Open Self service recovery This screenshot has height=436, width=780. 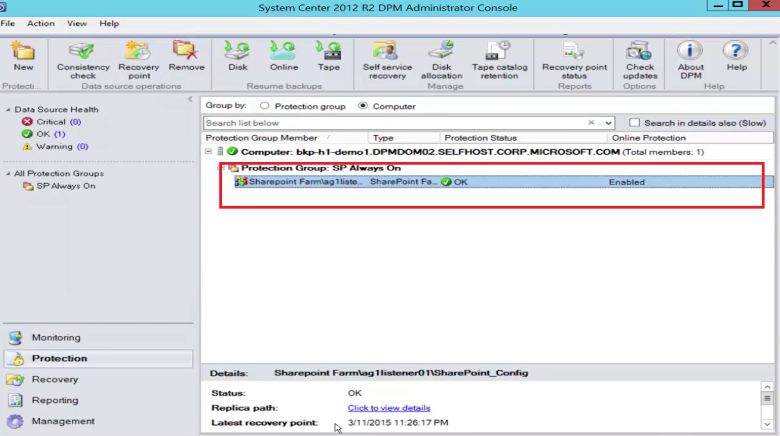pyautogui.click(x=387, y=61)
